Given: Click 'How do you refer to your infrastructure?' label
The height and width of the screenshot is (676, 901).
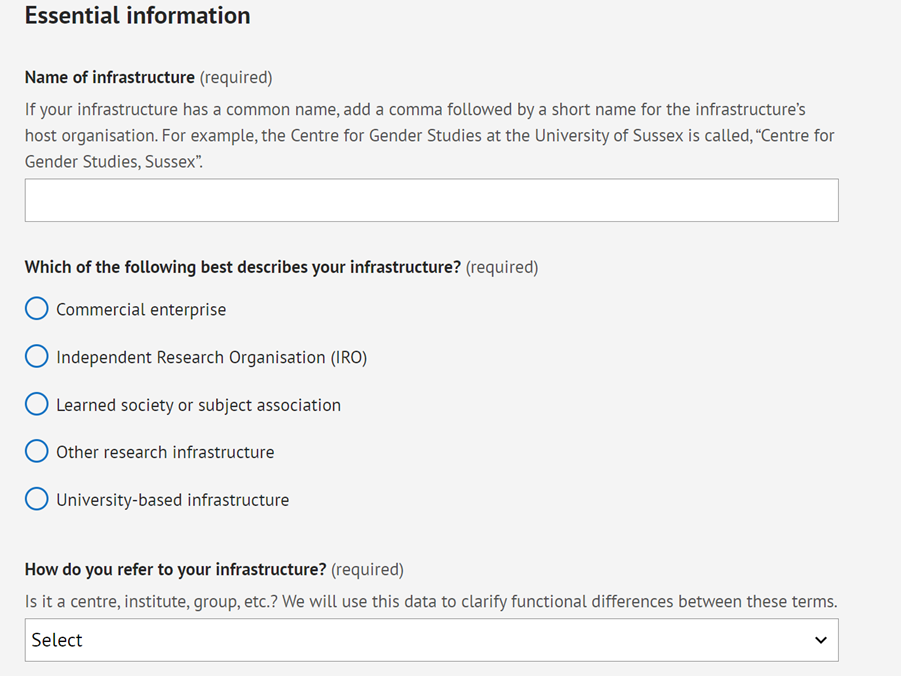Looking at the screenshot, I should tap(175, 569).
